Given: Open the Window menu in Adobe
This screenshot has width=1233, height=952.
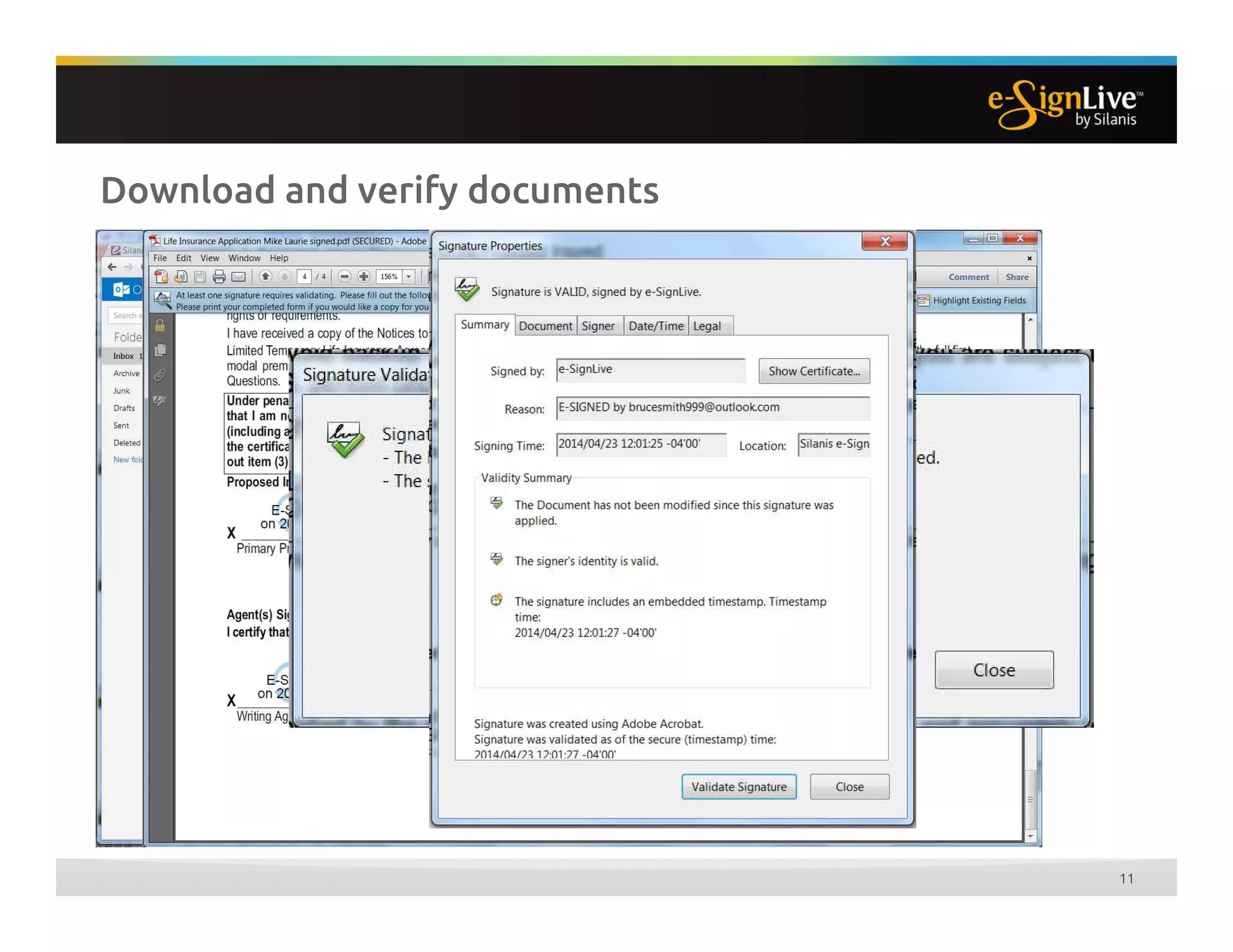Looking at the screenshot, I should (x=244, y=258).
